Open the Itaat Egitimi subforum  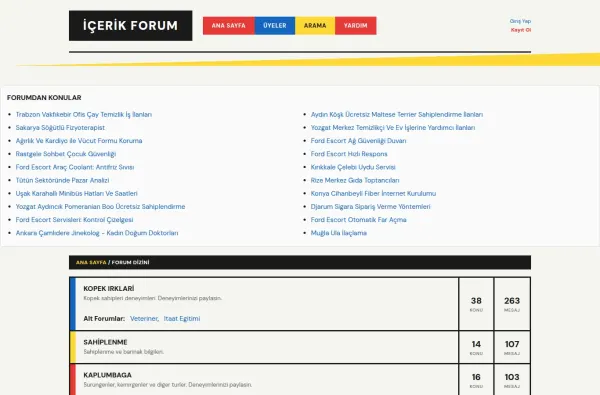pos(182,318)
